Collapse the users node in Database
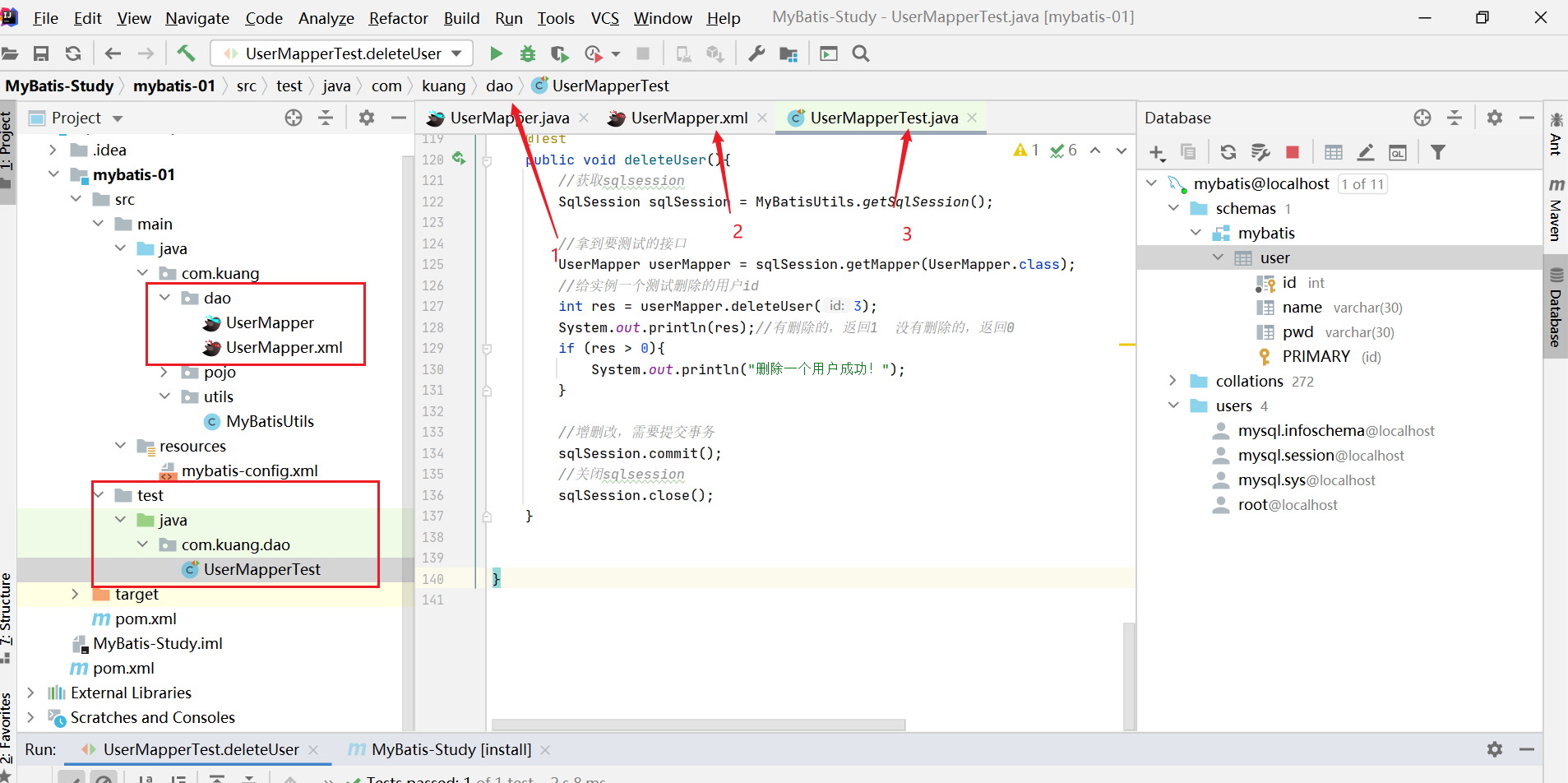 pyautogui.click(x=1174, y=405)
